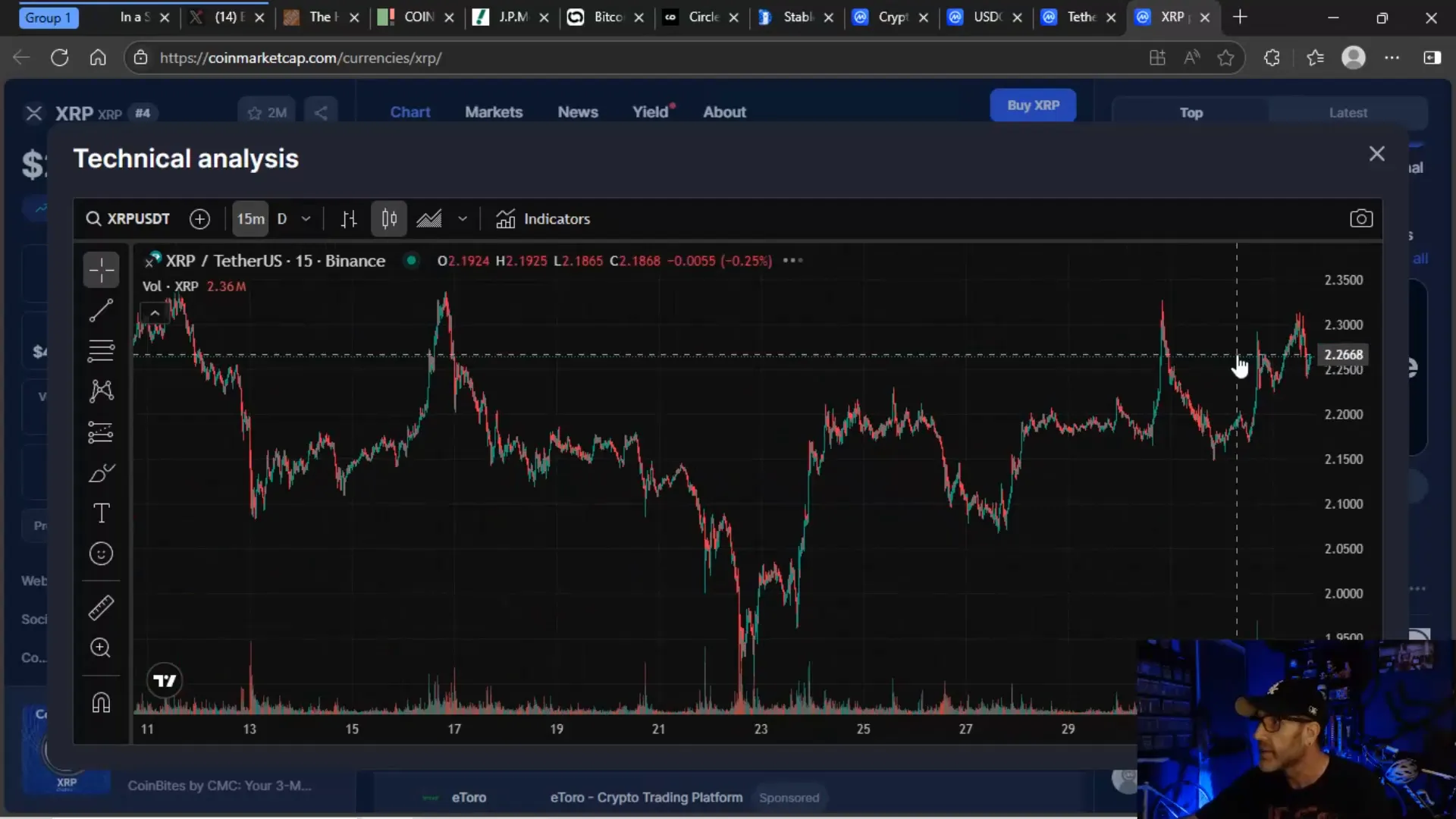The width and height of the screenshot is (1456, 819).
Task: Click the 2.2668 price axis label
Action: click(1344, 355)
